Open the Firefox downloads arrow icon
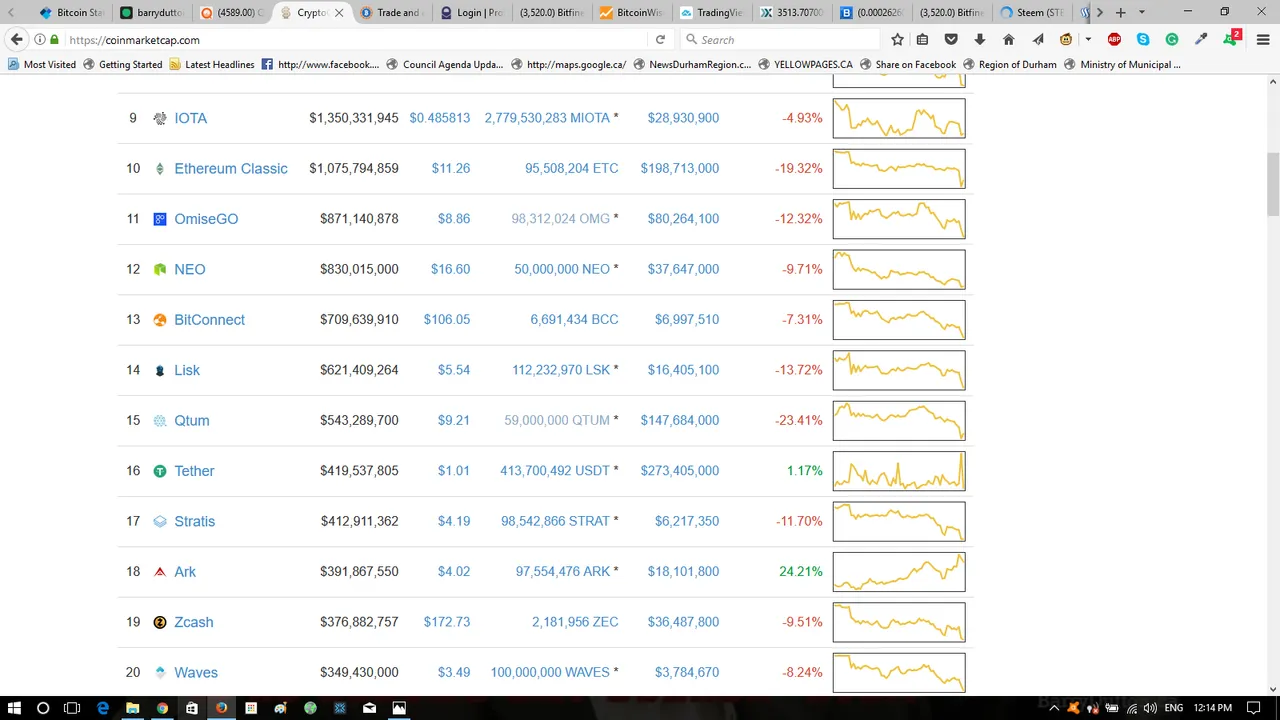This screenshot has height=720, width=1280. pos(980,40)
